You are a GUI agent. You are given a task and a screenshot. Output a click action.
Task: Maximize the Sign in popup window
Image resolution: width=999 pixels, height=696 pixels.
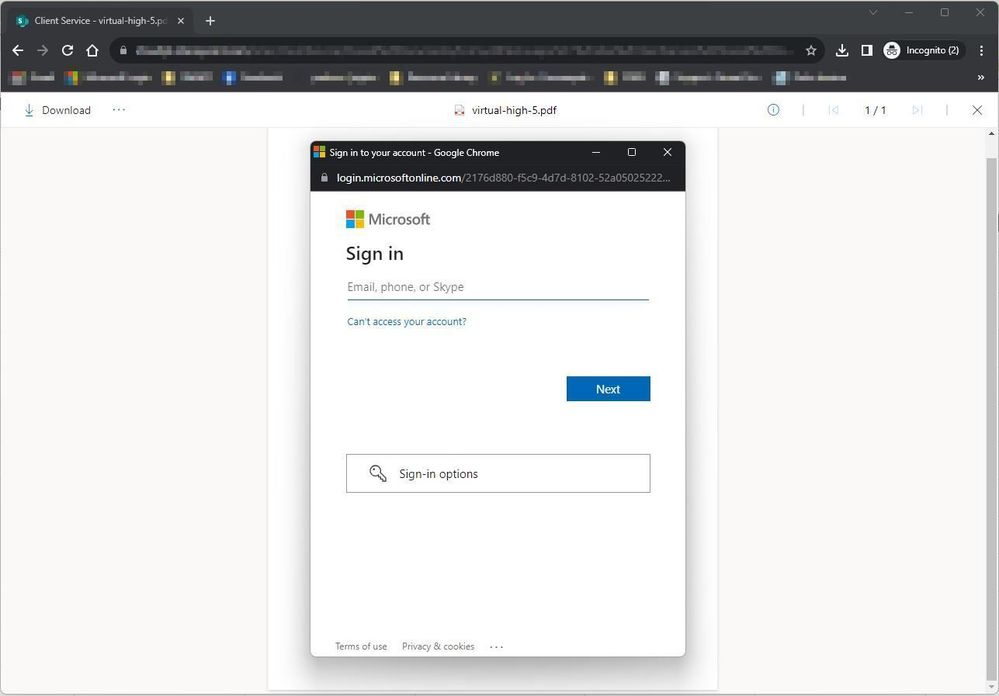tap(631, 152)
